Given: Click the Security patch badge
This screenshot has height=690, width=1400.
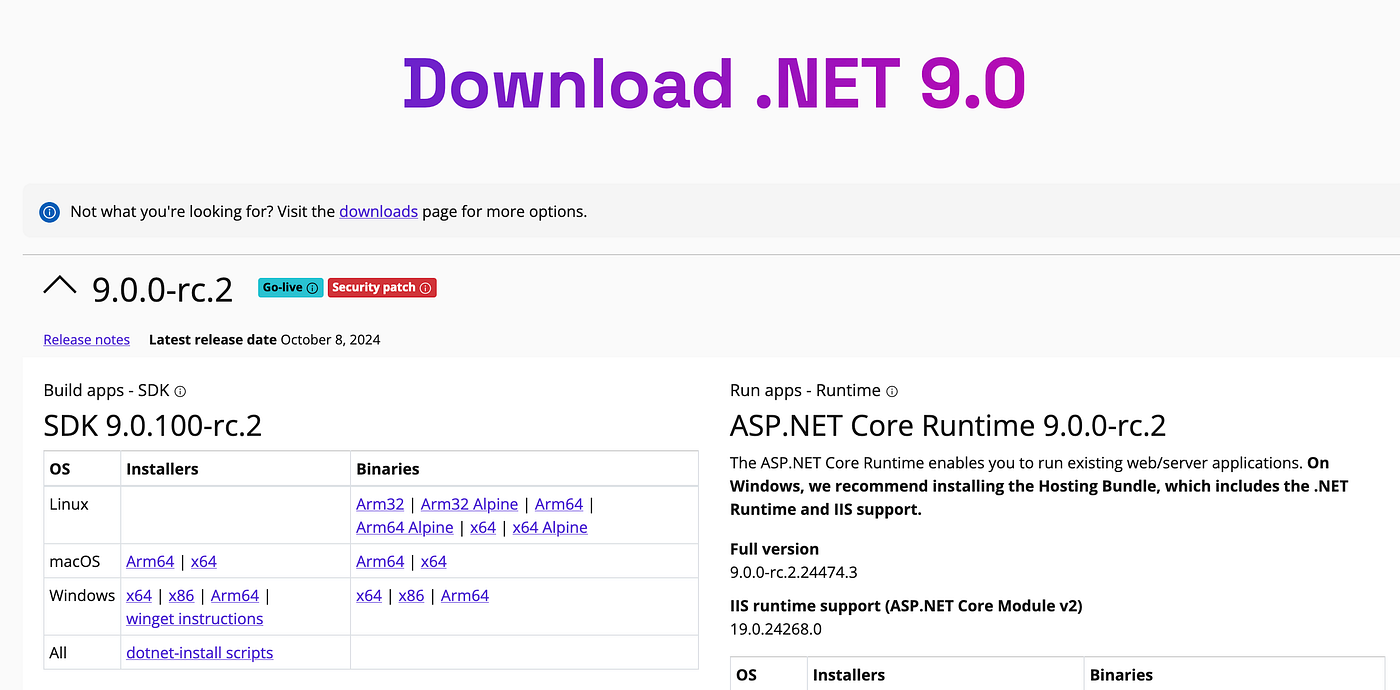Looking at the screenshot, I should [382, 288].
